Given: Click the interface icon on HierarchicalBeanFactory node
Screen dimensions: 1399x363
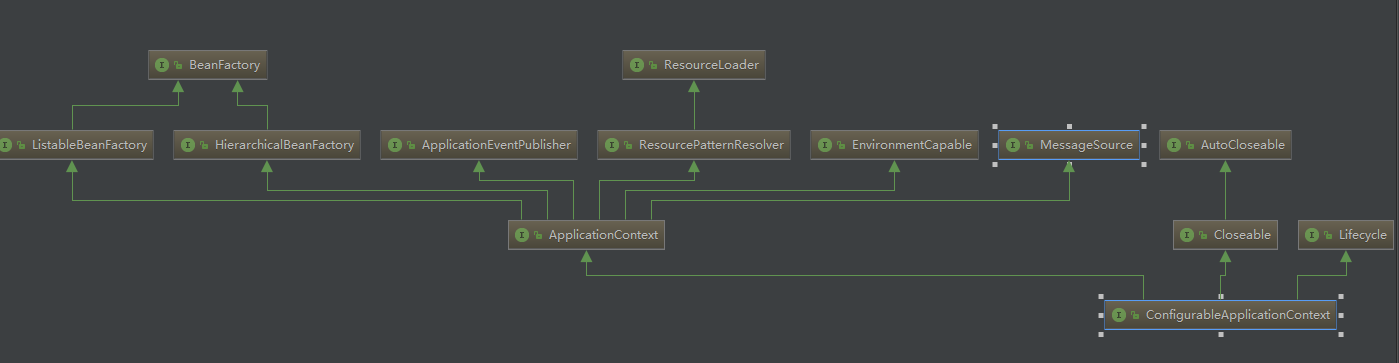Looking at the screenshot, I should 188,145.
